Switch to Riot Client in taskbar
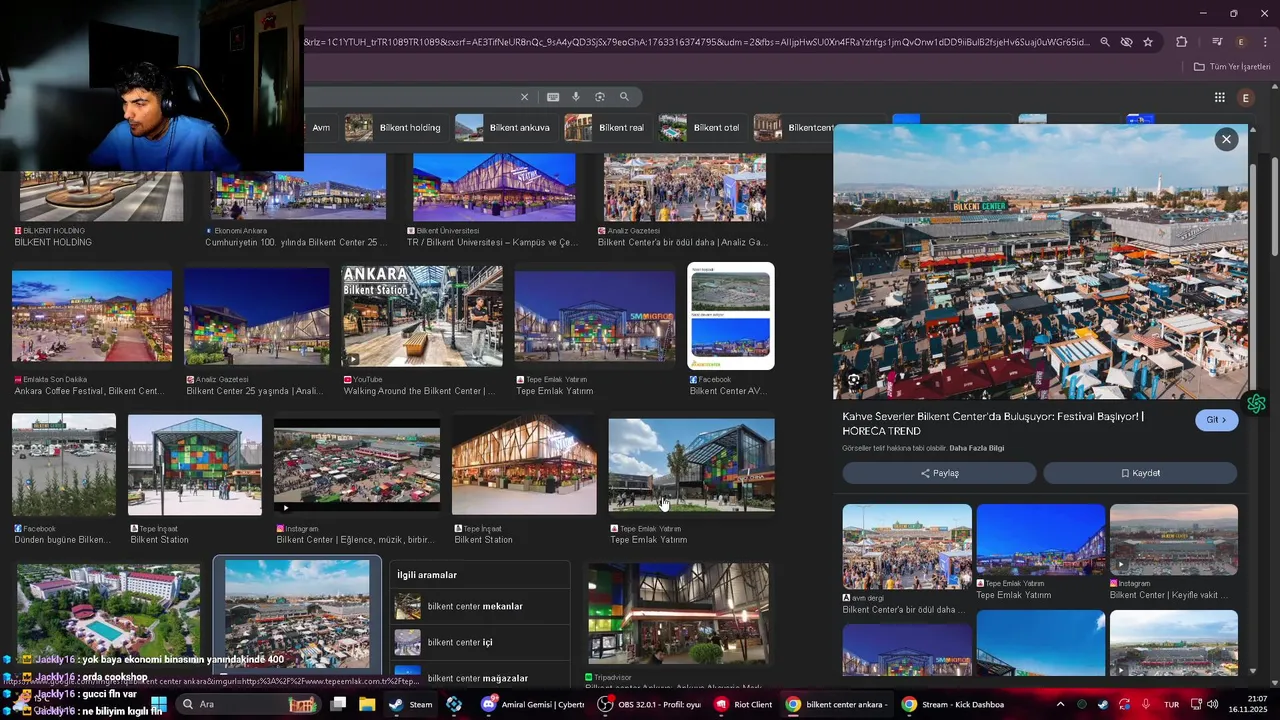1280x720 pixels. [745, 704]
